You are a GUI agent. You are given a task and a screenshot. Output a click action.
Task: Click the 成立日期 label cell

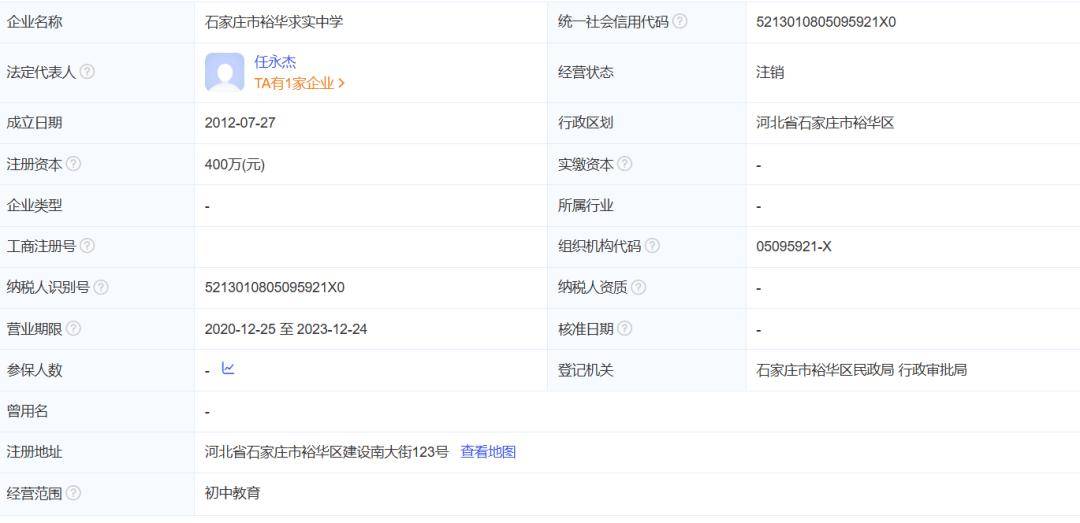click(97, 123)
